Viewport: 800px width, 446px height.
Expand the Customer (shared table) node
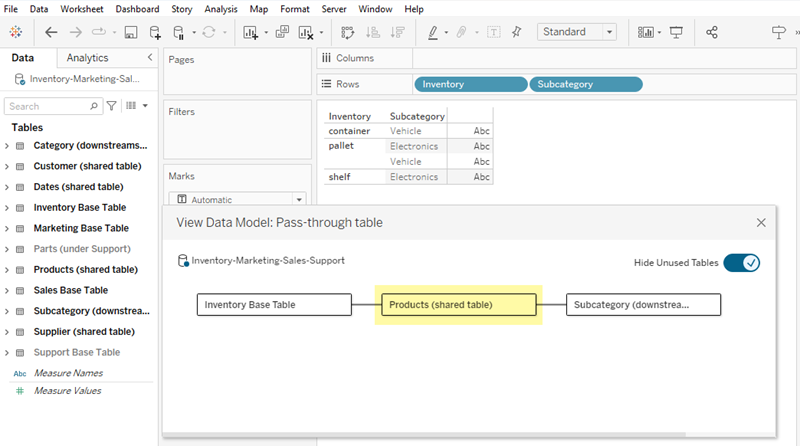tap(7, 166)
